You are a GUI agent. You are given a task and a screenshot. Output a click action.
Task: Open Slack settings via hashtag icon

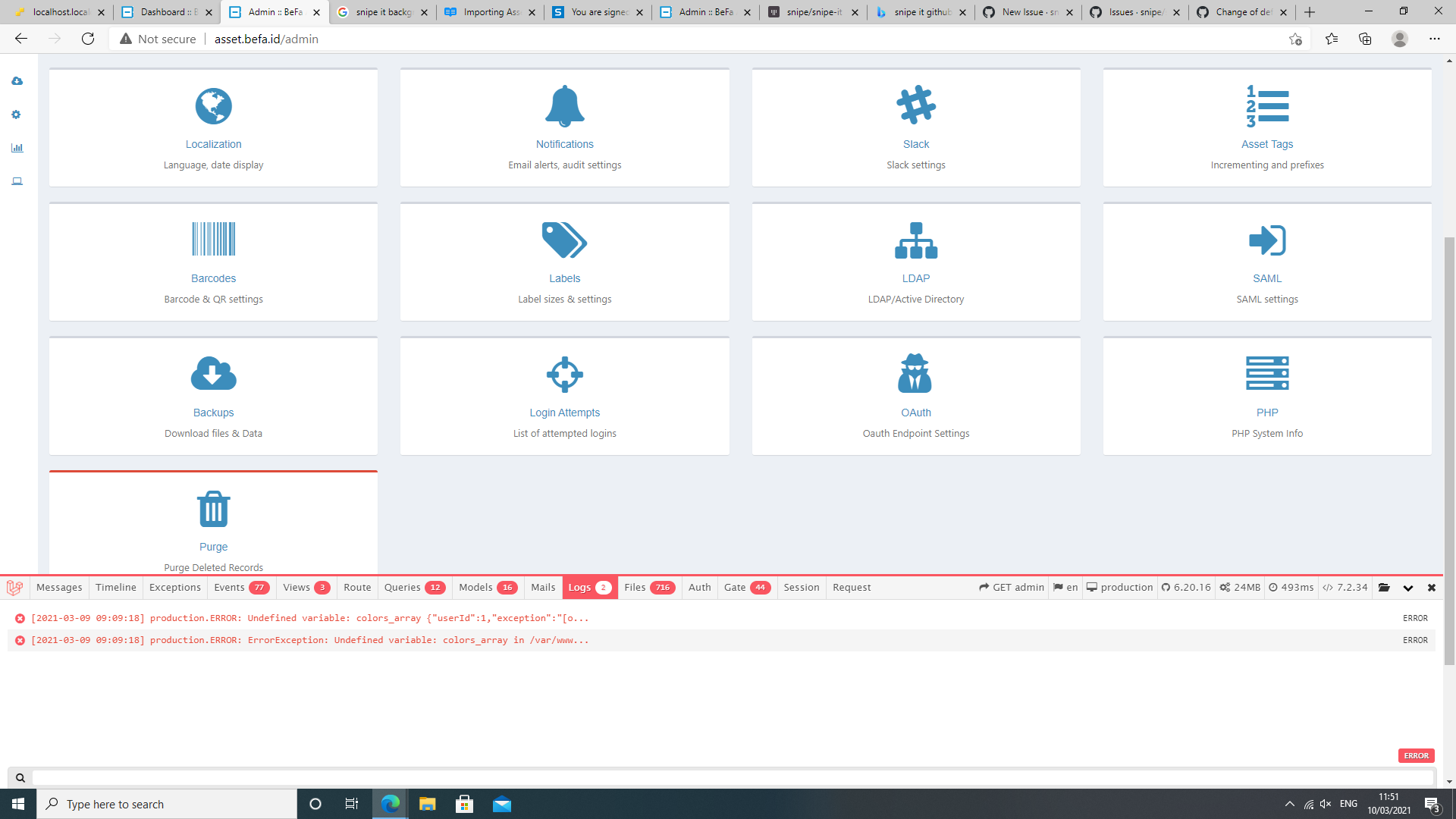coord(916,106)
